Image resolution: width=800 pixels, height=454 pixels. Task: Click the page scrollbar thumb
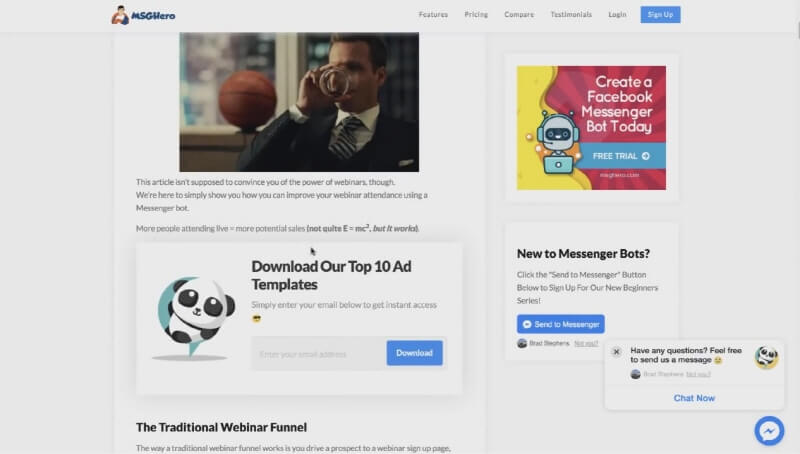[x=798, y=30]
